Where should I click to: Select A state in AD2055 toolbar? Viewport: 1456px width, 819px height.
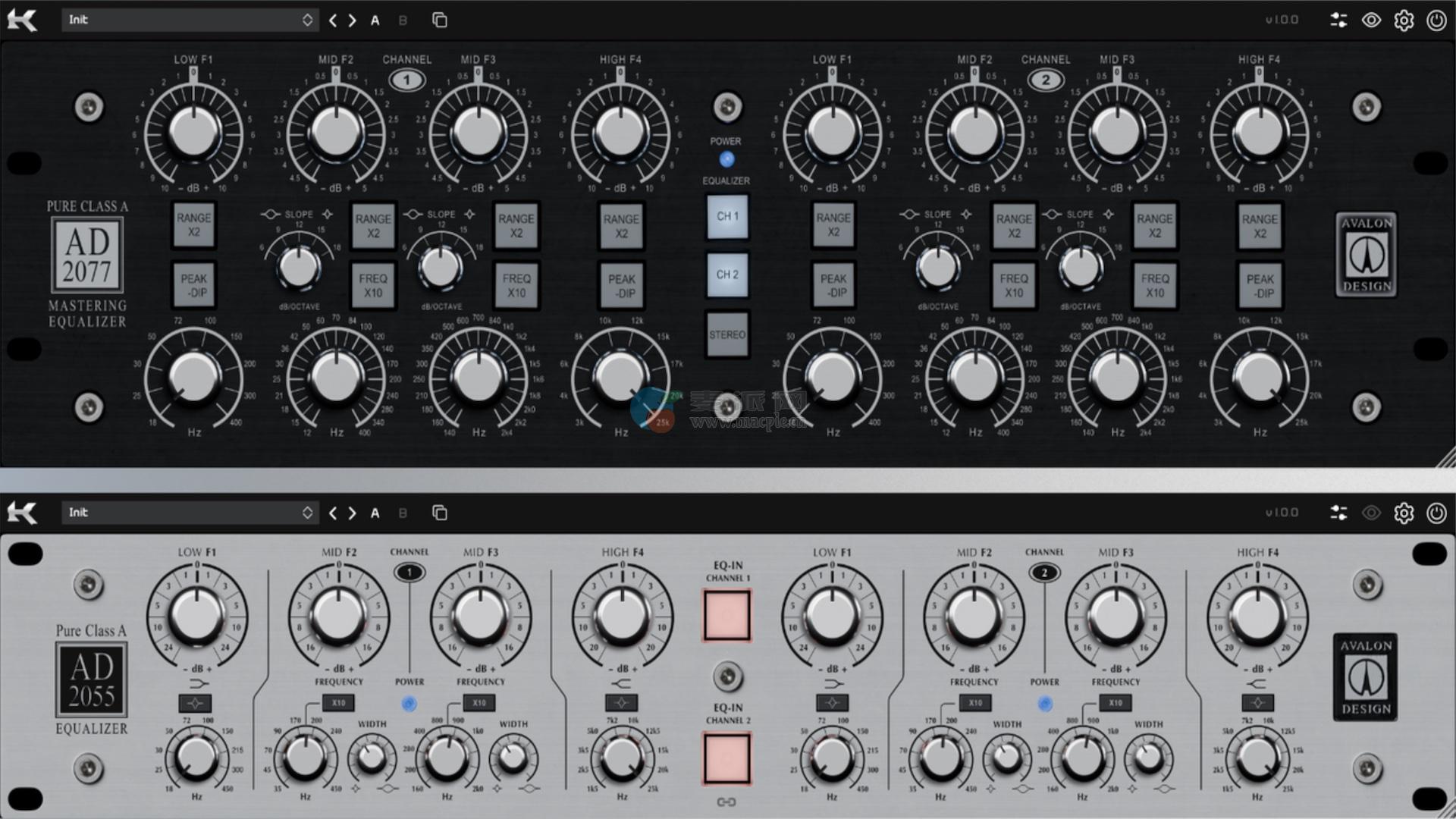(375, 513)
